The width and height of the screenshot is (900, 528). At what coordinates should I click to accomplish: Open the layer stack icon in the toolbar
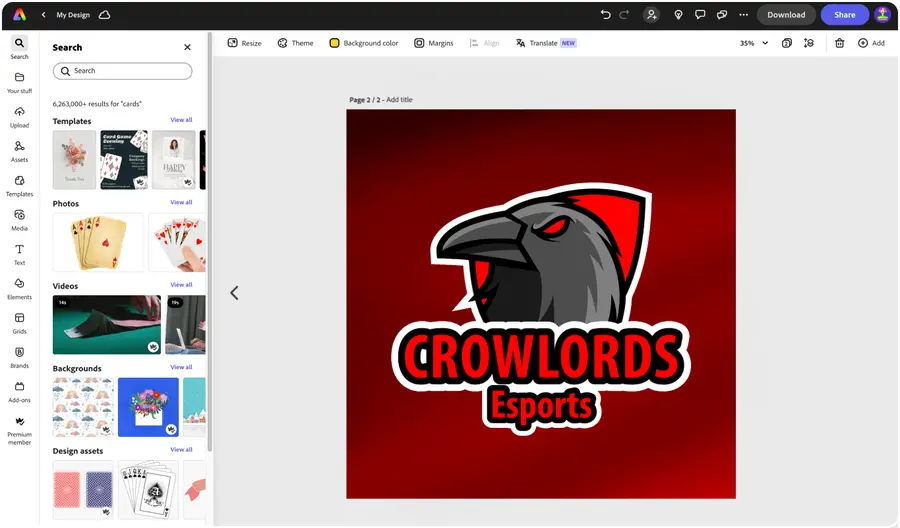click(x=809, y=43)
